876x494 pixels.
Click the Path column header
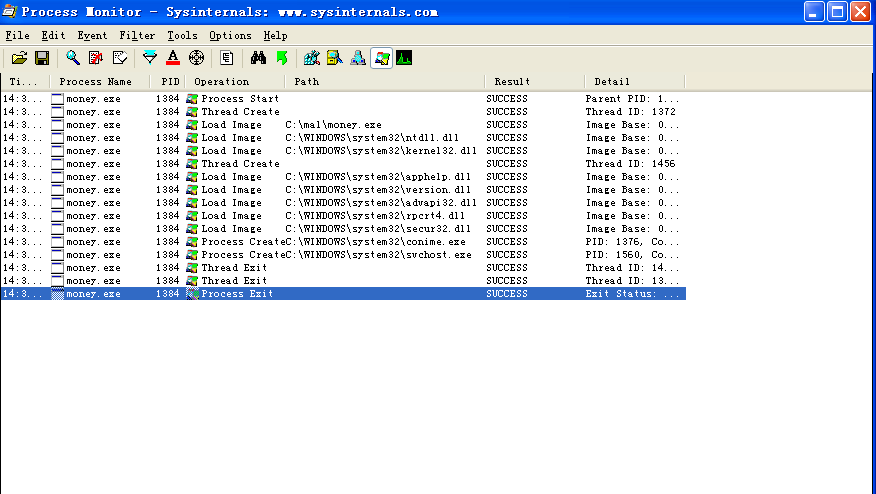[x=385, y=82]
